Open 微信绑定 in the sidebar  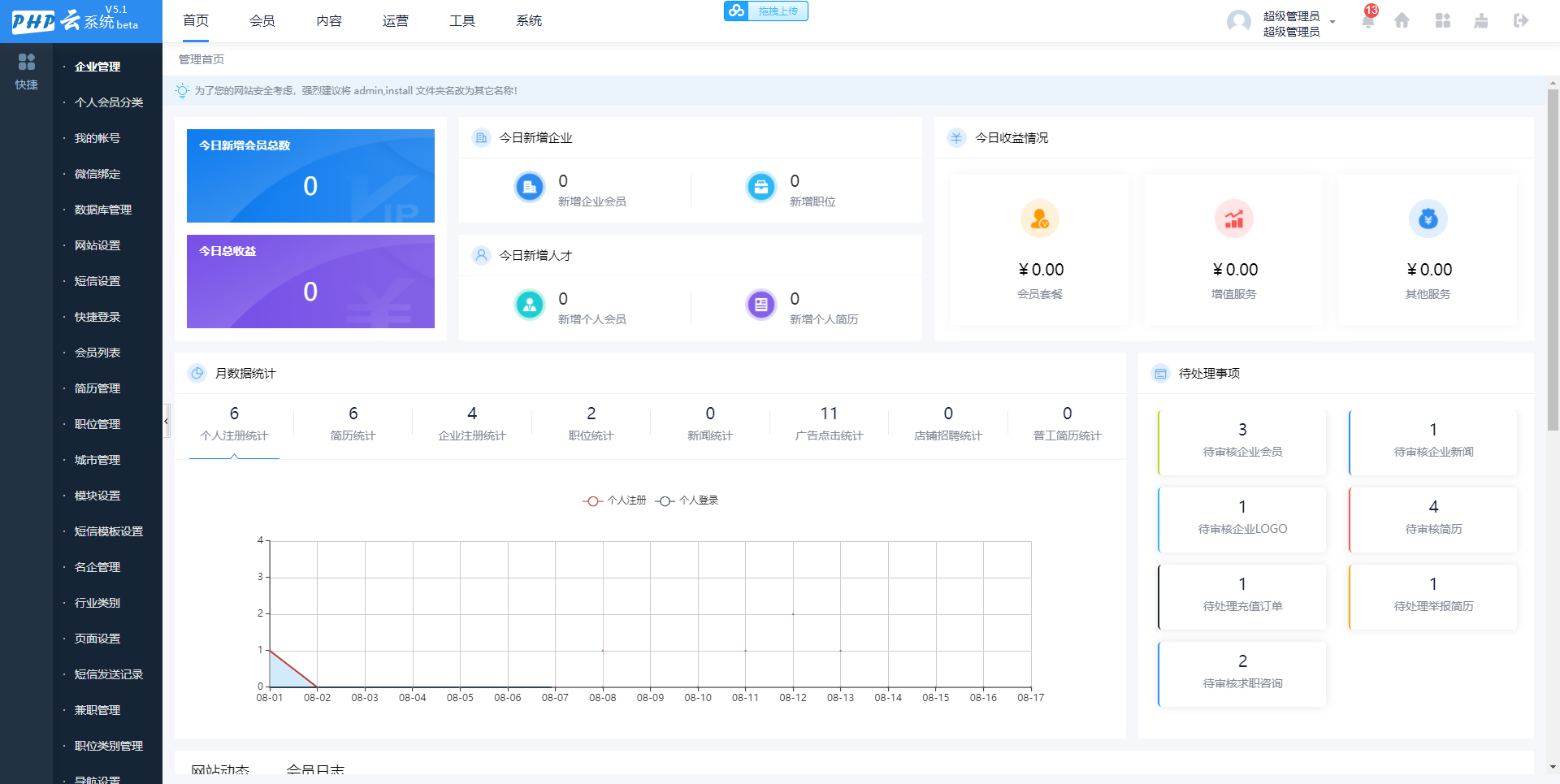point(97,174)
